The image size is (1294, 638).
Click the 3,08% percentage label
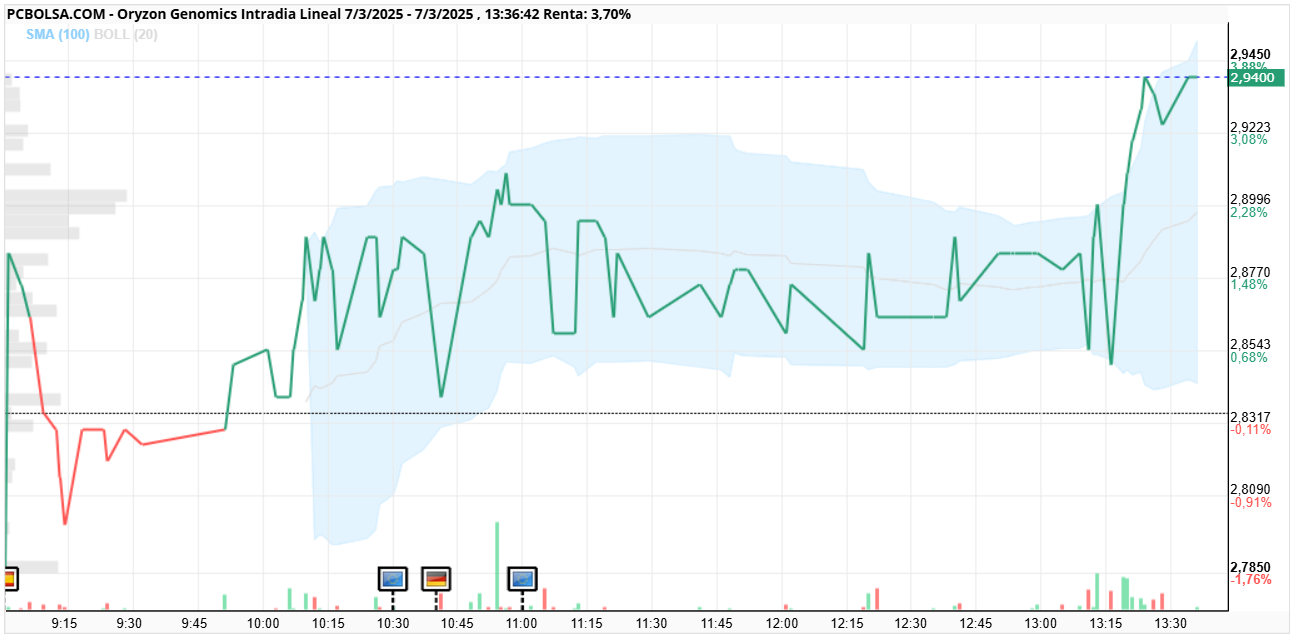tap(1249, 140)
